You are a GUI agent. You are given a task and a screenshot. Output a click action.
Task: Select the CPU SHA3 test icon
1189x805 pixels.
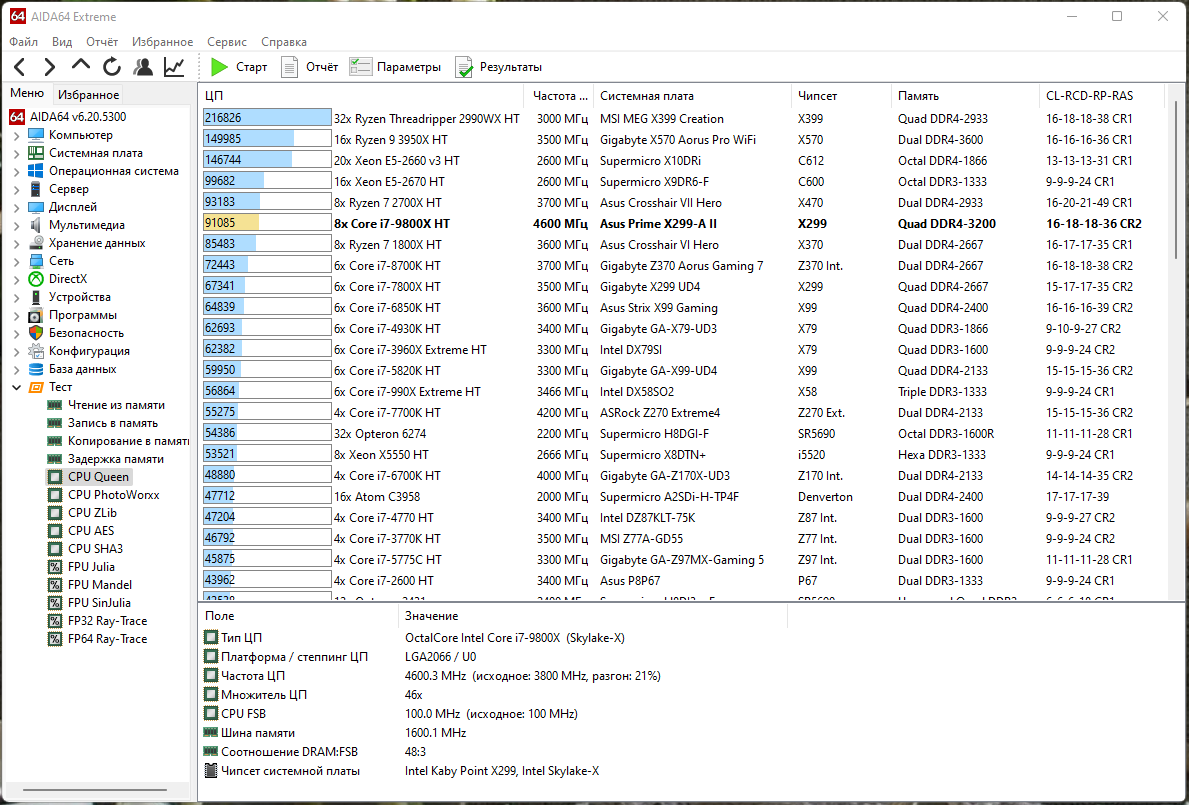point(55,549)
